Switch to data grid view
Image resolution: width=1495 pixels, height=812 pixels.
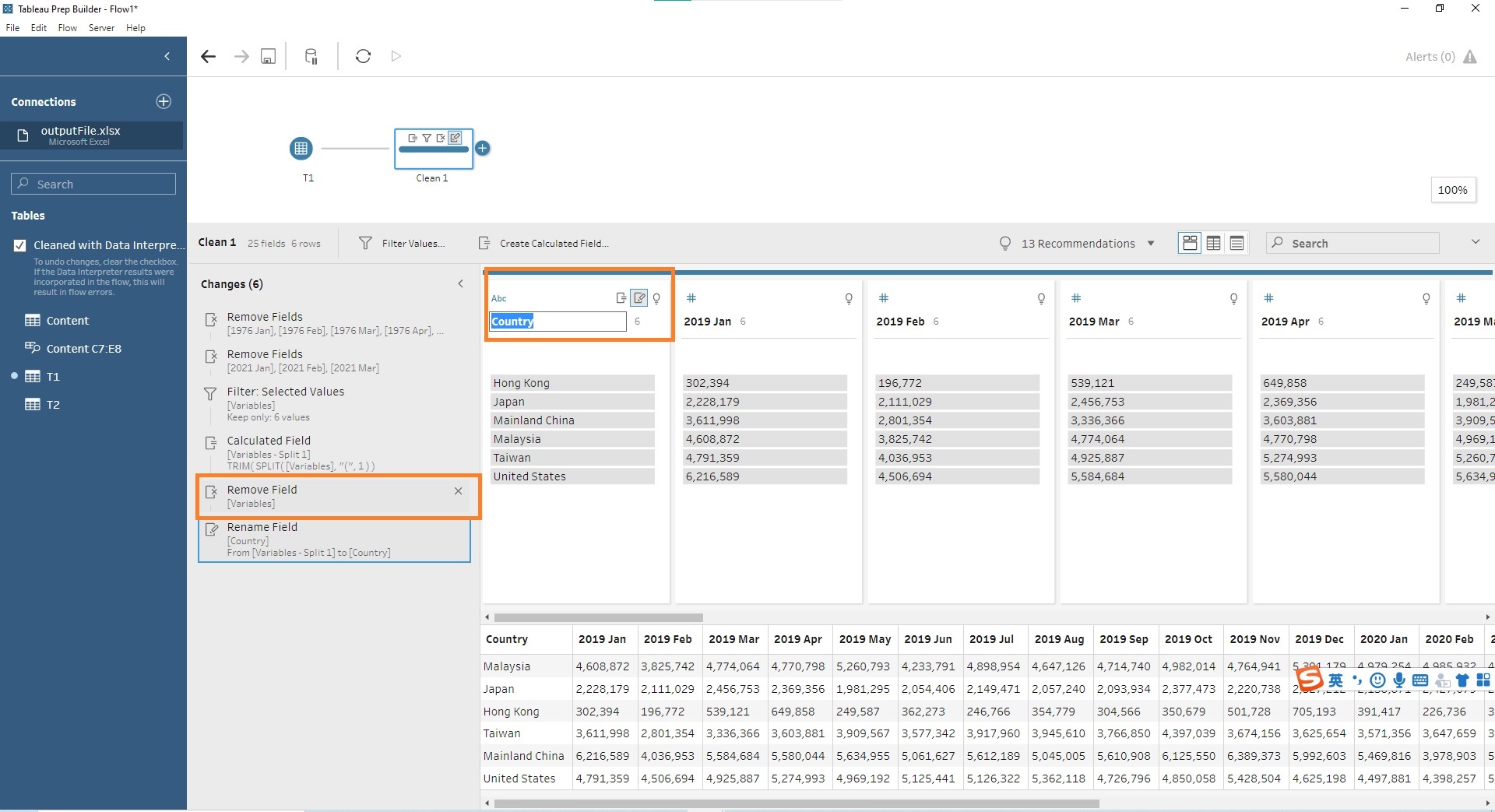pyautogui.click(x=1213, y=243)
